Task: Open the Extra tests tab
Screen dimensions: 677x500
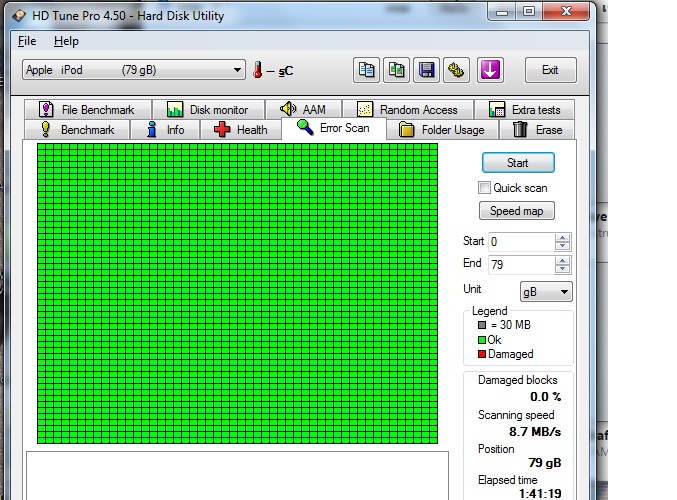Action: tap(525, 110)
